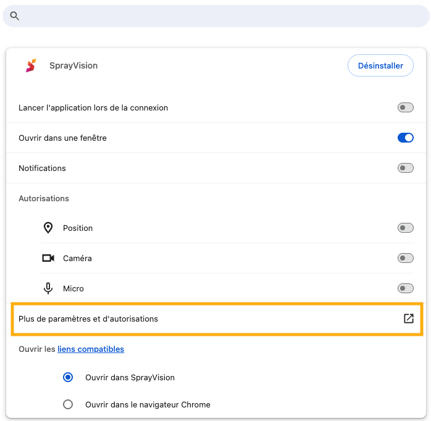Open the liens compatibles link

click(x=91, y=349)
